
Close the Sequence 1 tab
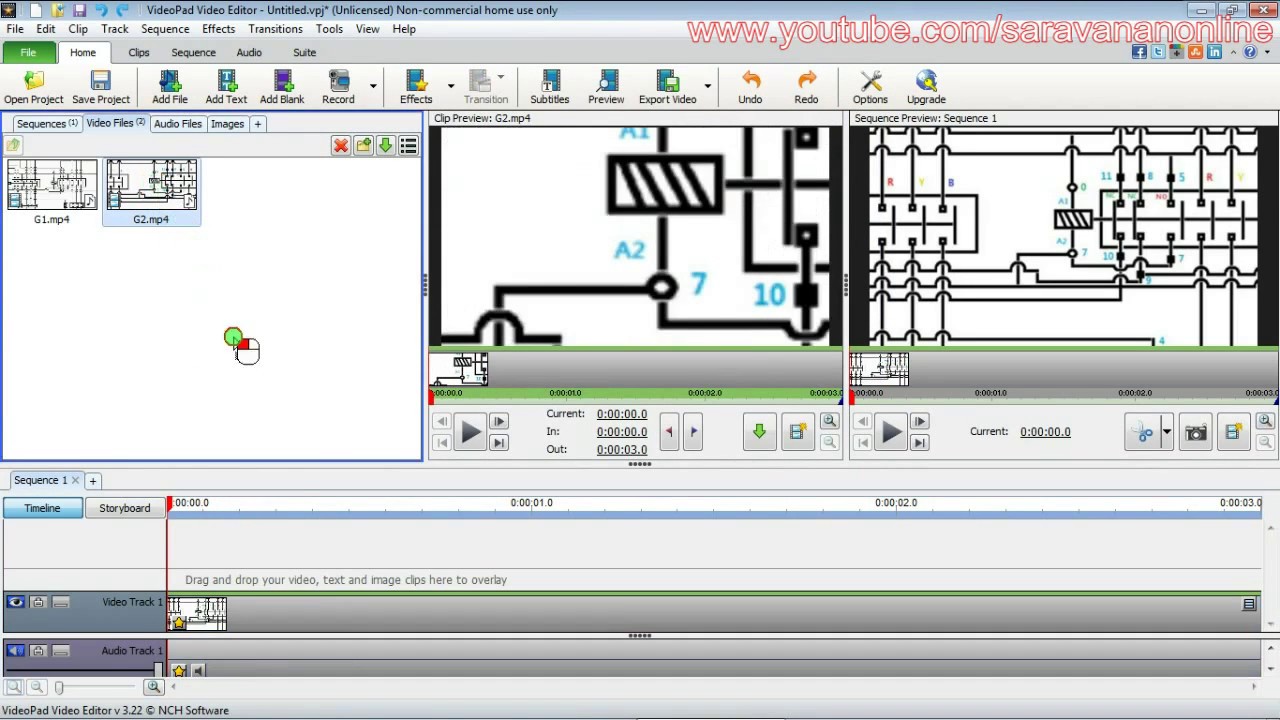point(75,481)
